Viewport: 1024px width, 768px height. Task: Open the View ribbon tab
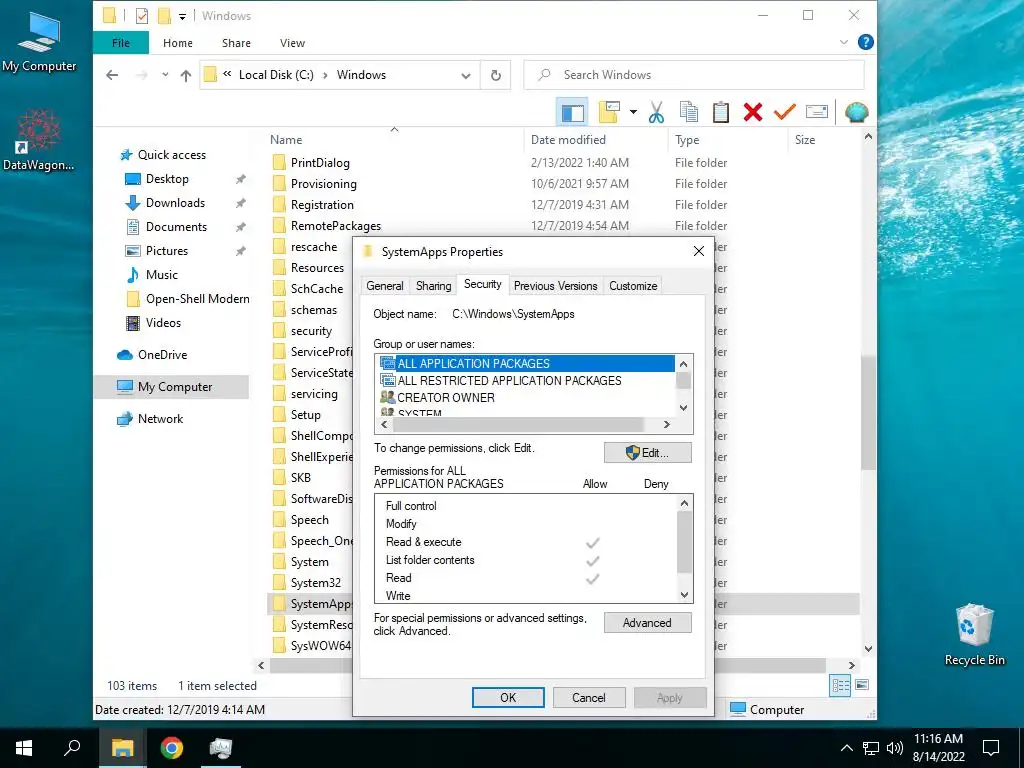tap(292, 43)
